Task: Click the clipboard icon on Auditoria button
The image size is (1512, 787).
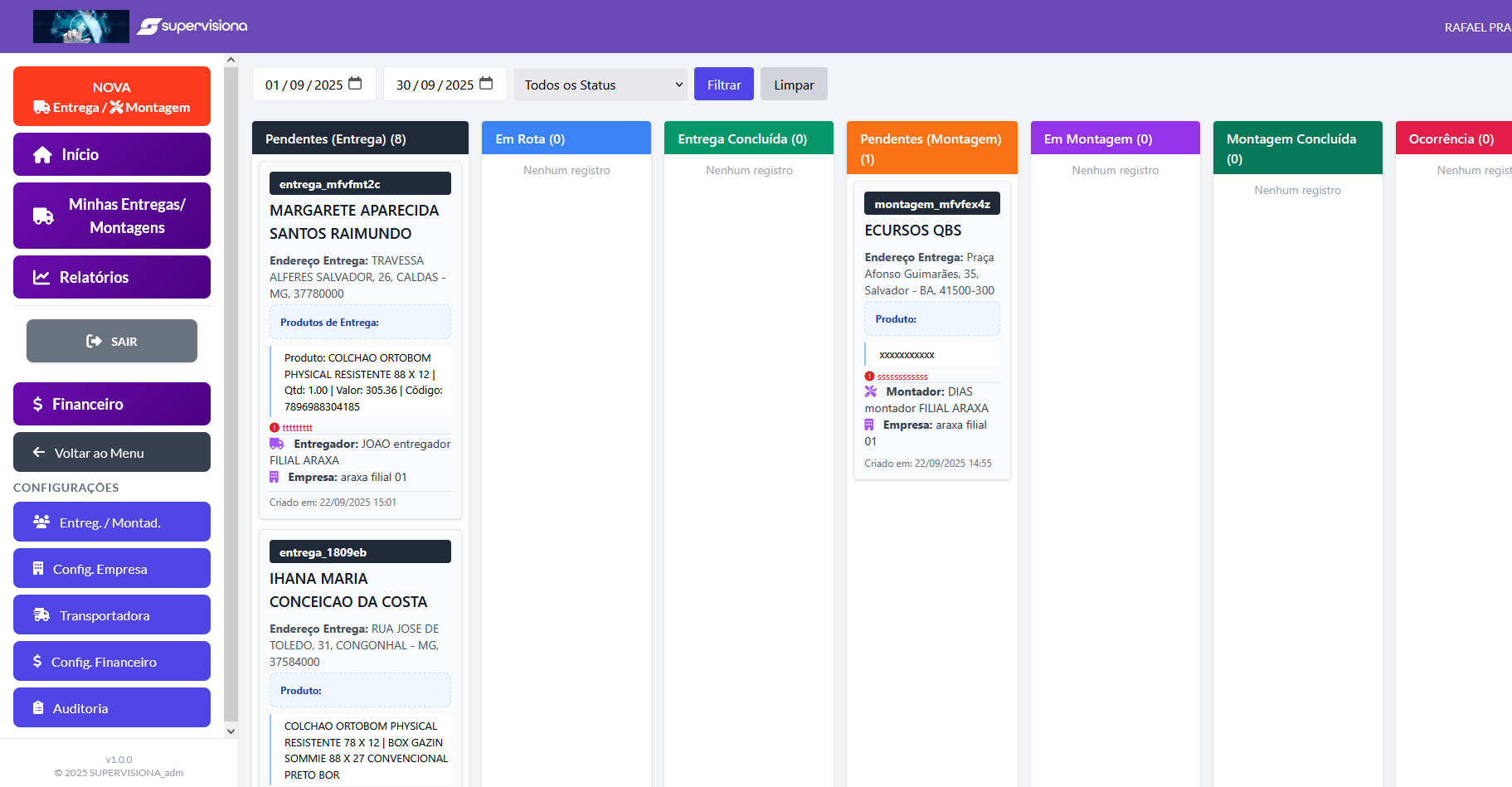Action: (37, 707)
